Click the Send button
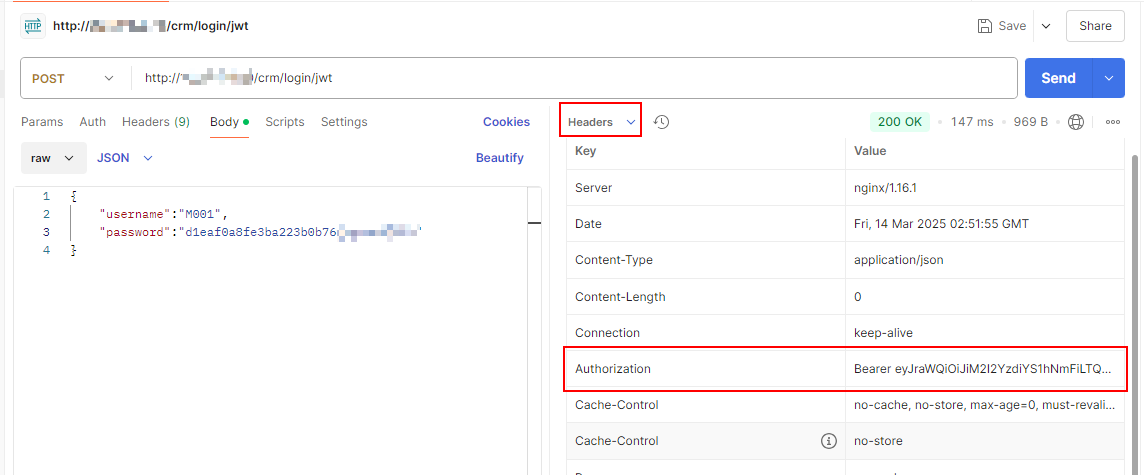Viewport: 1144px width, 475px height. click(1059, 78)
